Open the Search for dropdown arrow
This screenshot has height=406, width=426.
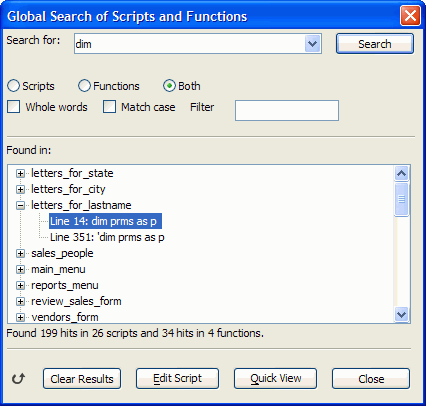click(x=312, y=44)
